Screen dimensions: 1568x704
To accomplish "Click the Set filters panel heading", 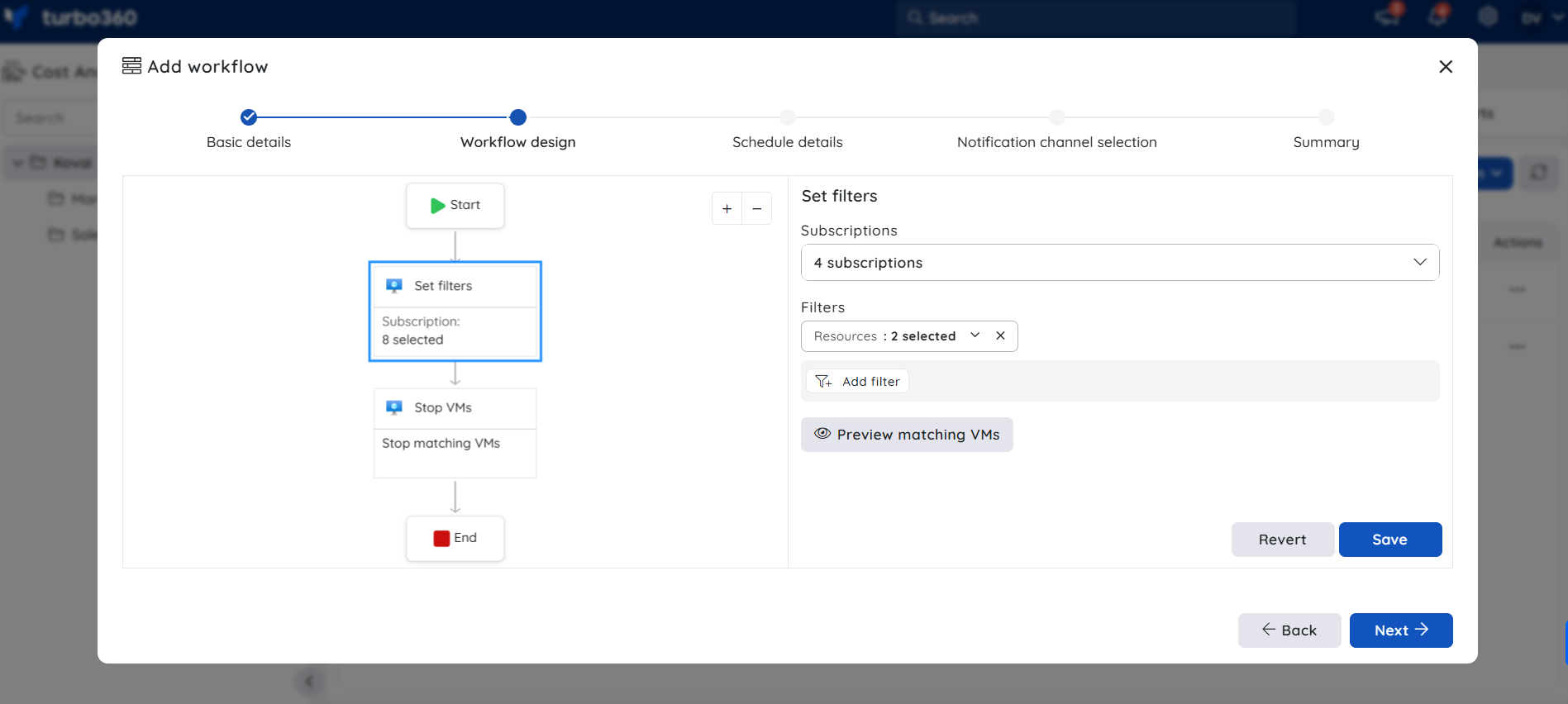I will [x=839, y=196].
